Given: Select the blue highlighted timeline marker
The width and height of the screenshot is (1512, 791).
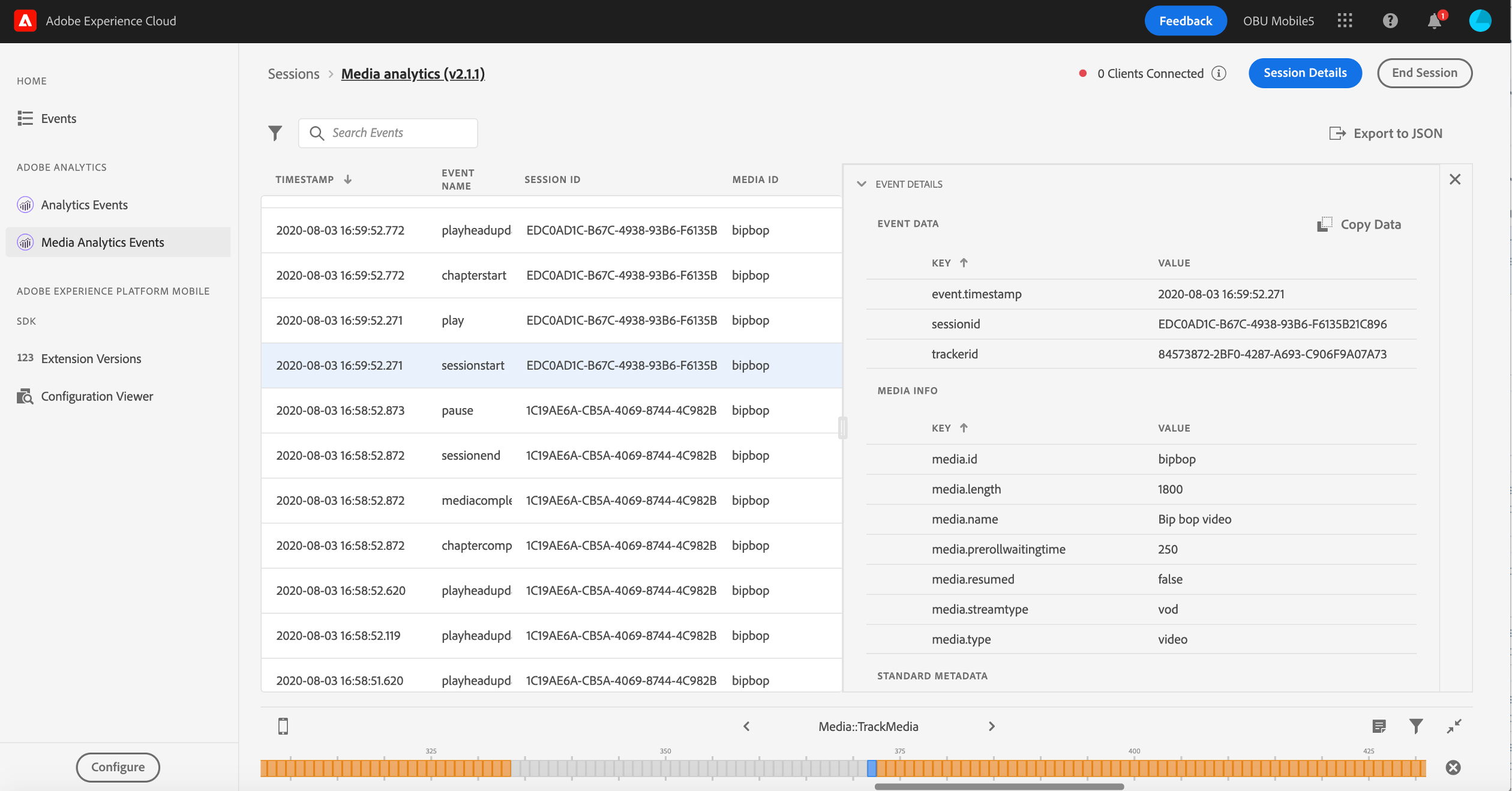Looking at the screenshot, I should [x=872, y=768].
